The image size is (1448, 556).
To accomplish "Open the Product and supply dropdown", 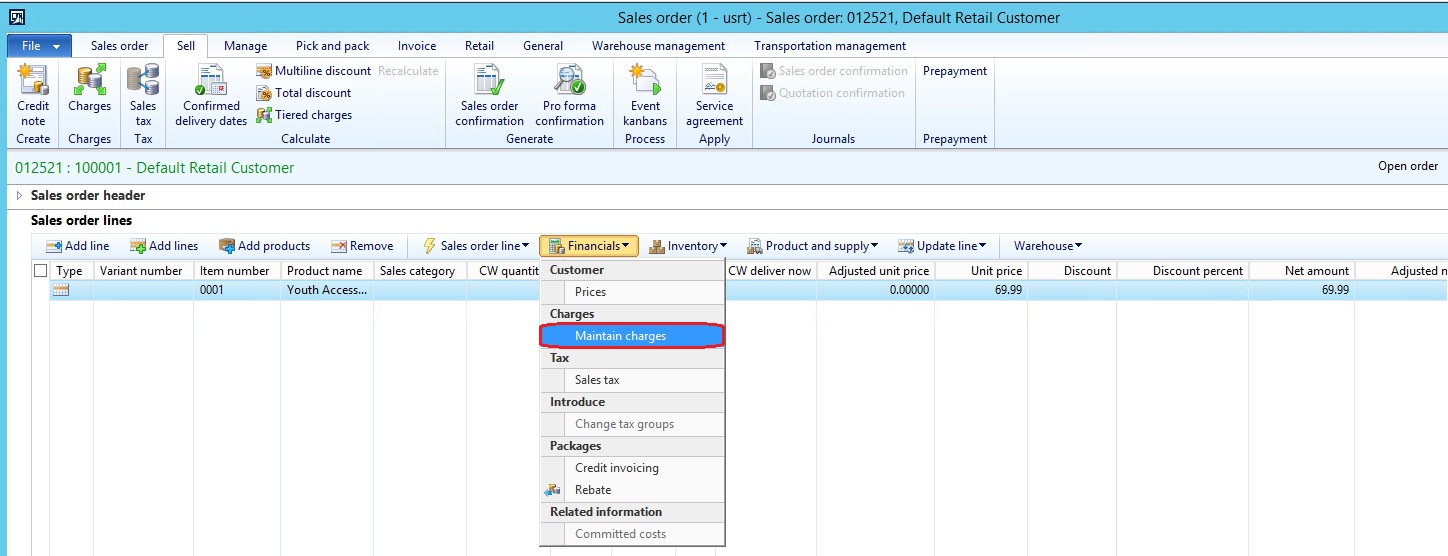I will [x=813, y=246].
